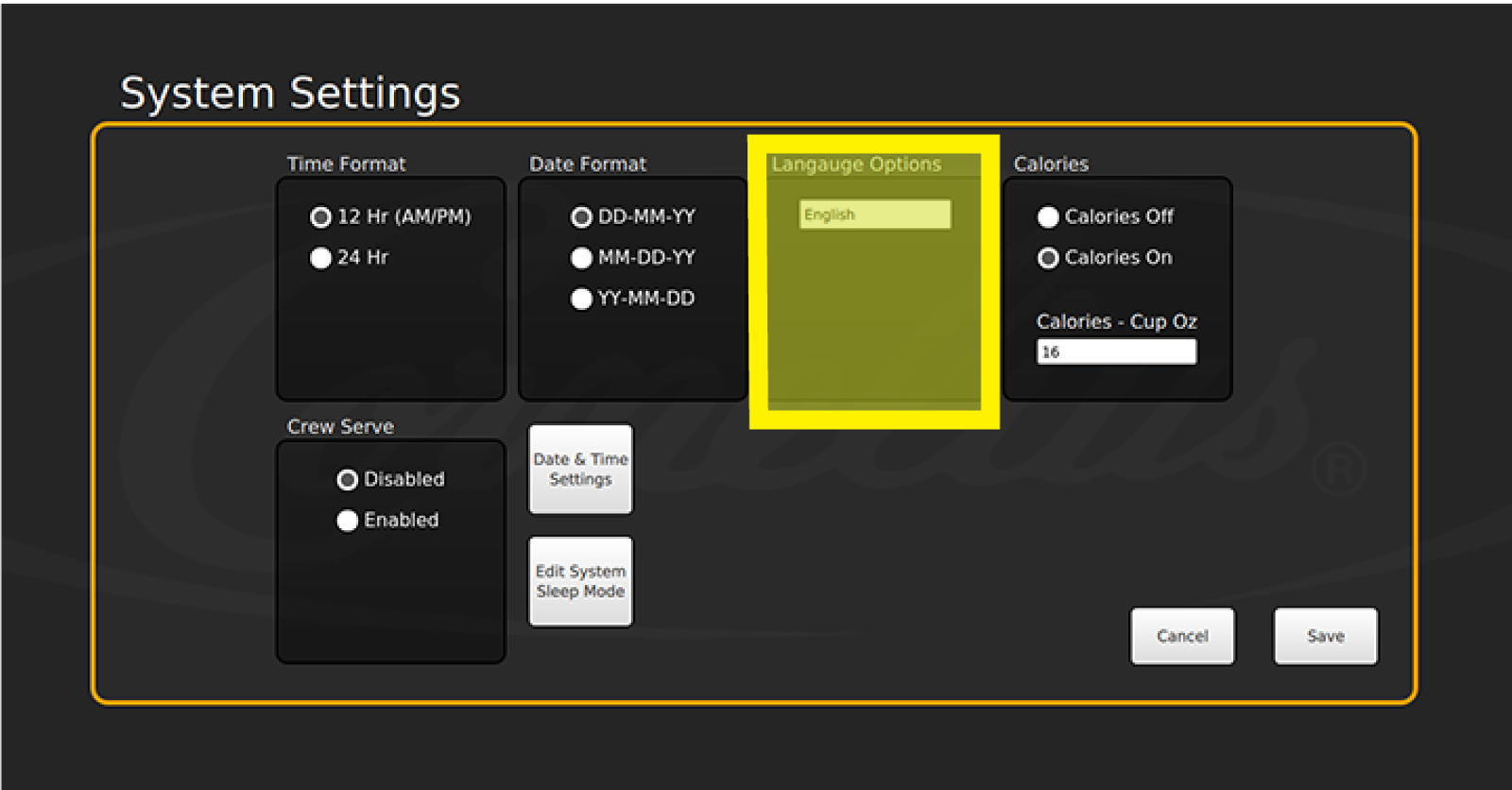Click the Crew Serve label

click(340, 427)
